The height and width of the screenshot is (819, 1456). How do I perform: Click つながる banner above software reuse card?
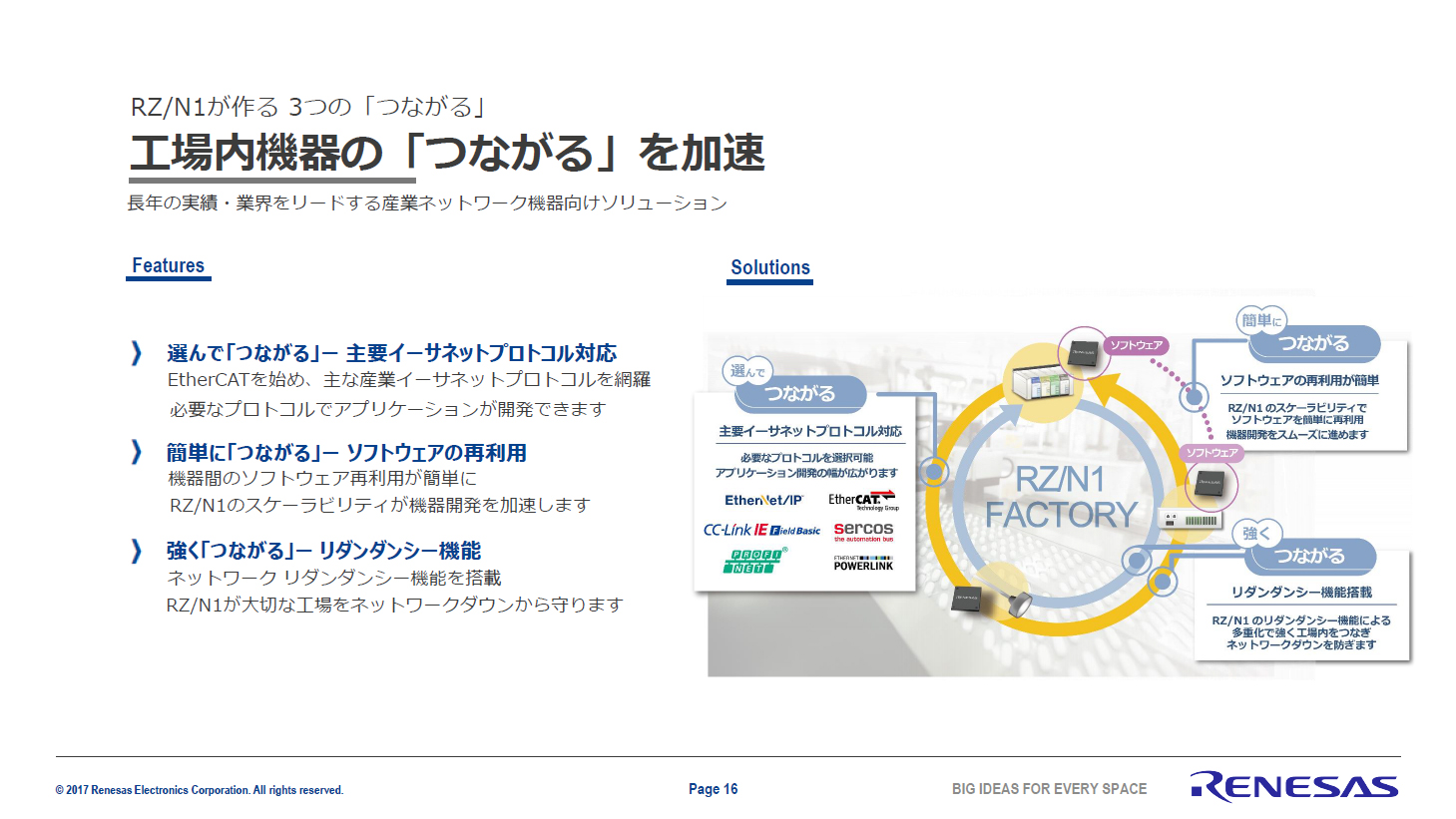tap(1314, 343)
